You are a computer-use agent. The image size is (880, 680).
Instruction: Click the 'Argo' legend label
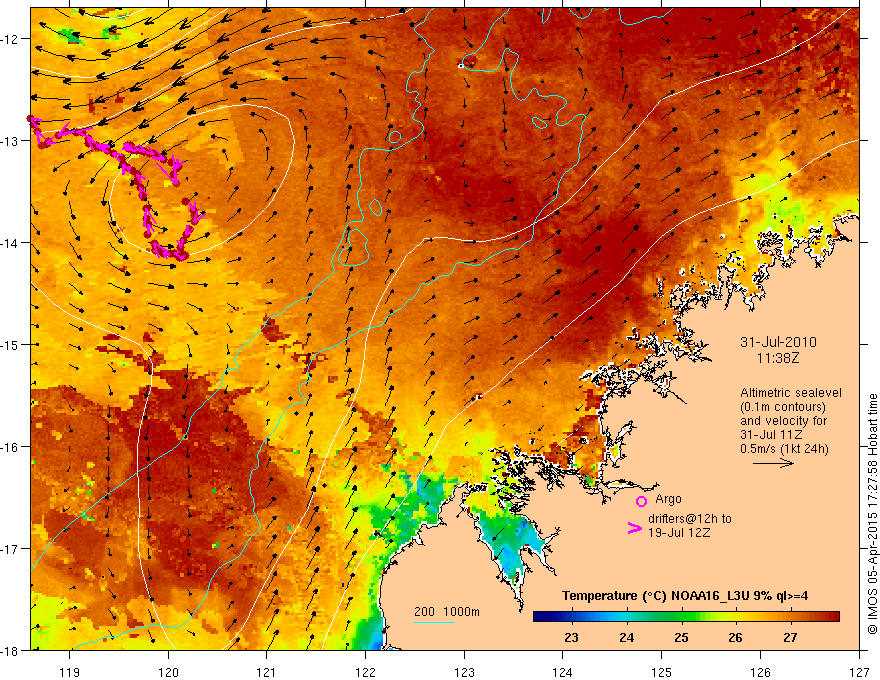(x=668, y=499)
